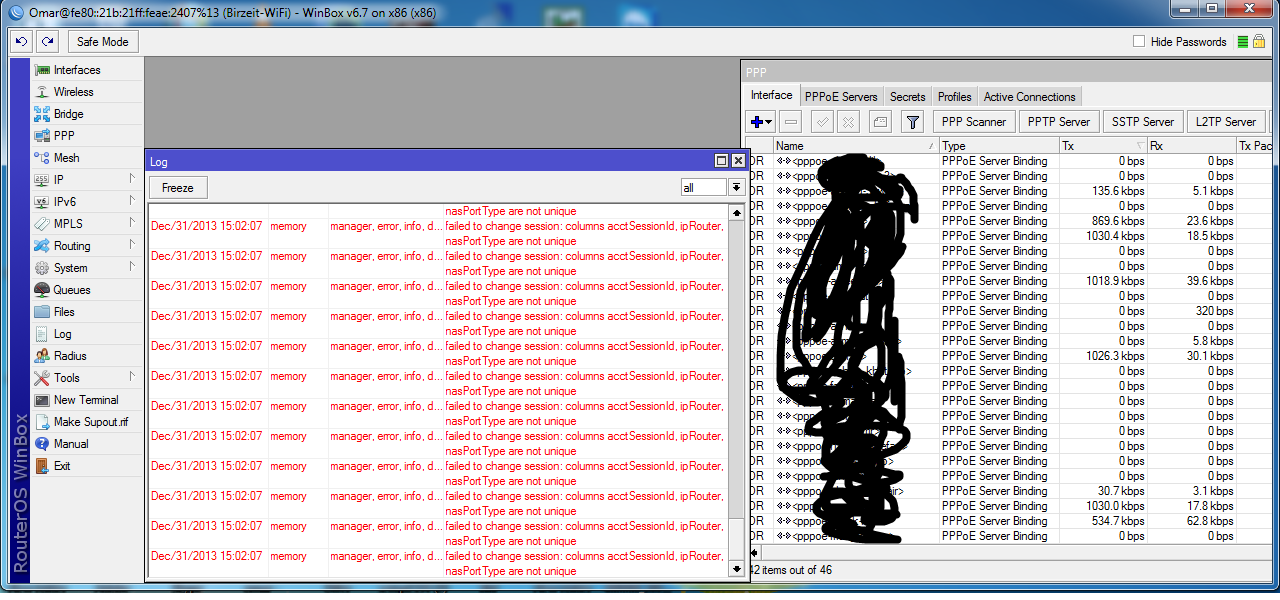
Task: Open the Bridge menu entry
Action: 68,114
